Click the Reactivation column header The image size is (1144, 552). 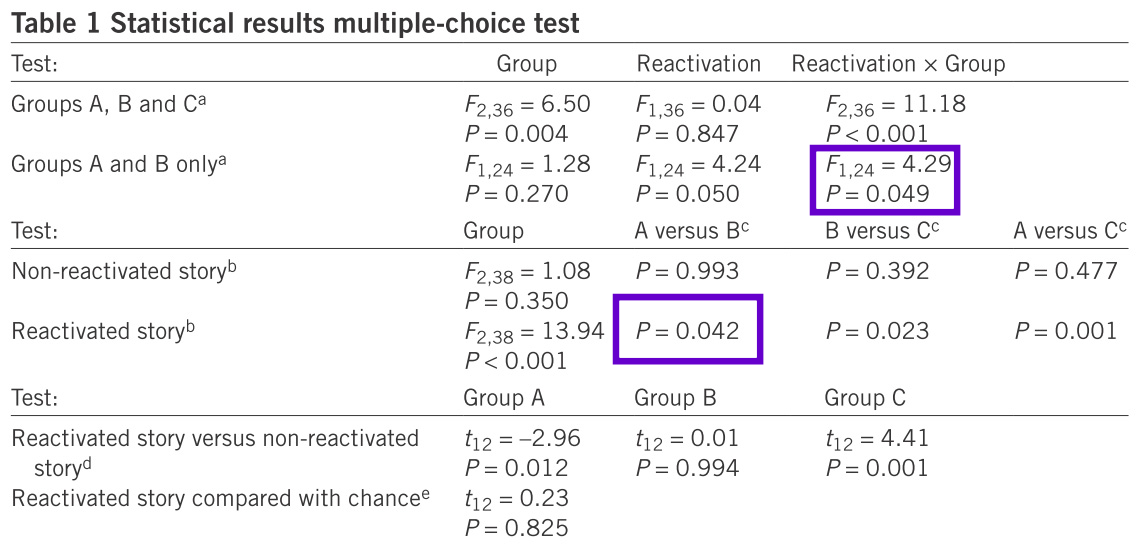(698, 65)
